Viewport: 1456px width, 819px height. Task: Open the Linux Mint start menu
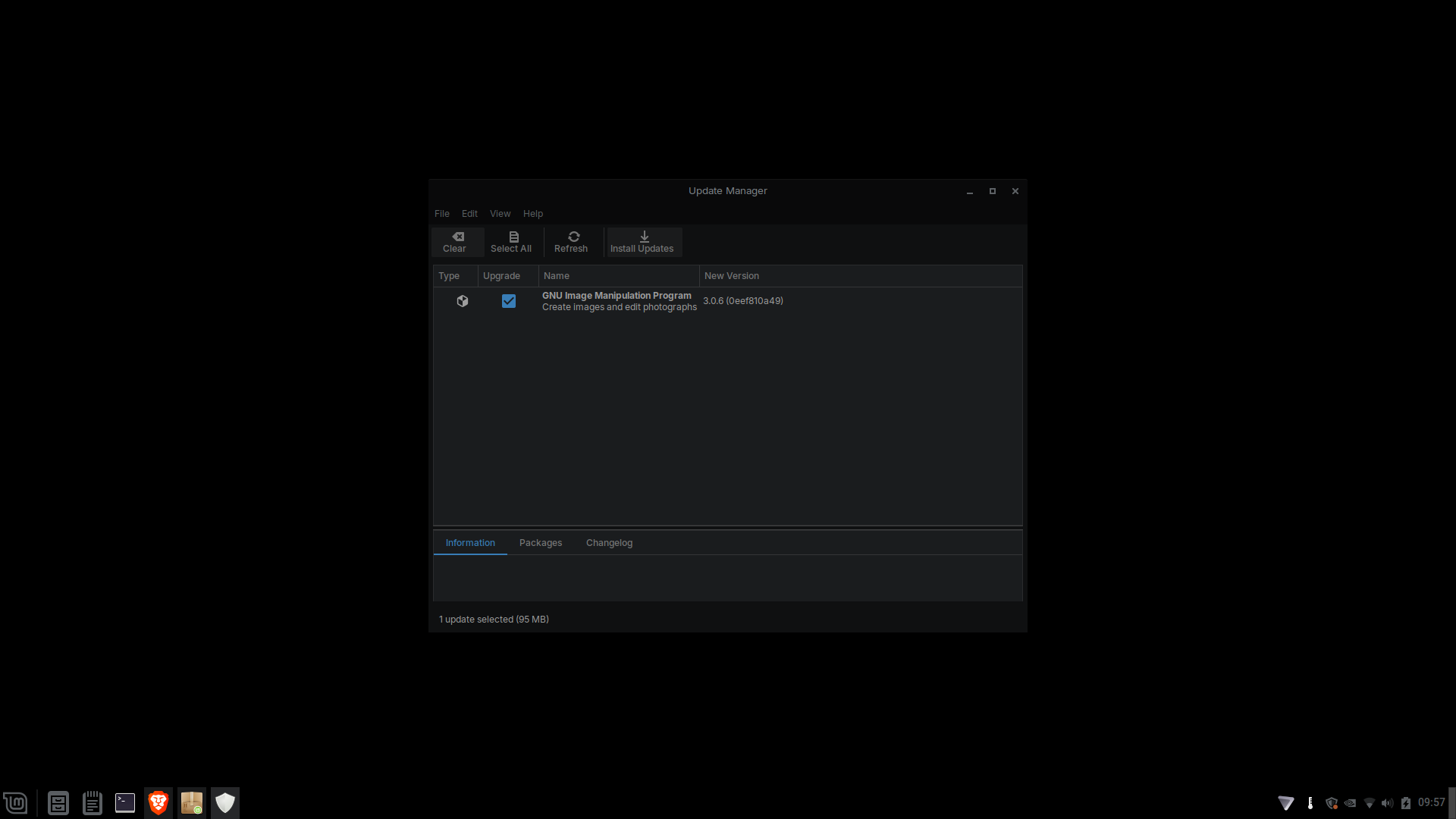coord(15,802)
